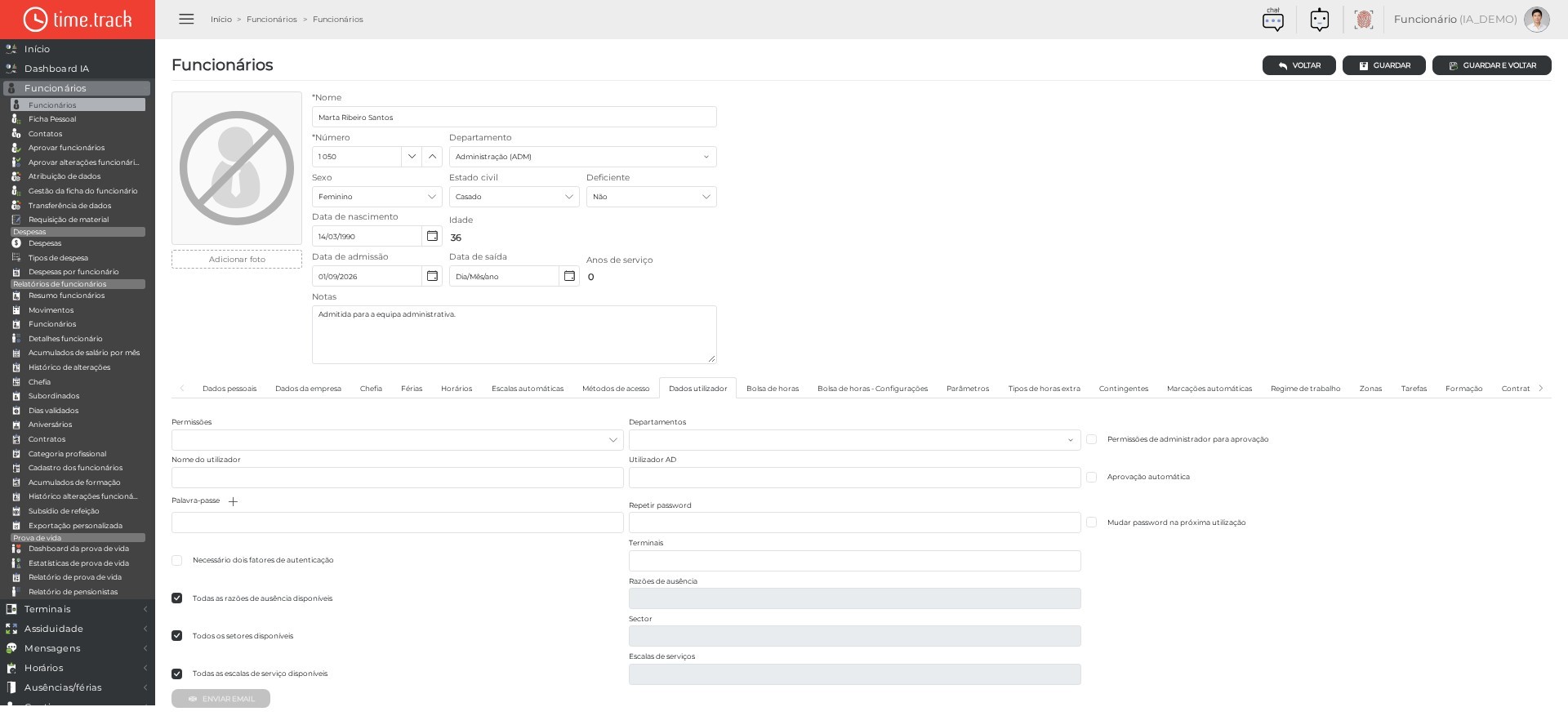Image resolution: width=1568 pixels, height=716 pixels.
Task: Uncheck Todas as razões de ausência disponíveis
Action: 176,598
